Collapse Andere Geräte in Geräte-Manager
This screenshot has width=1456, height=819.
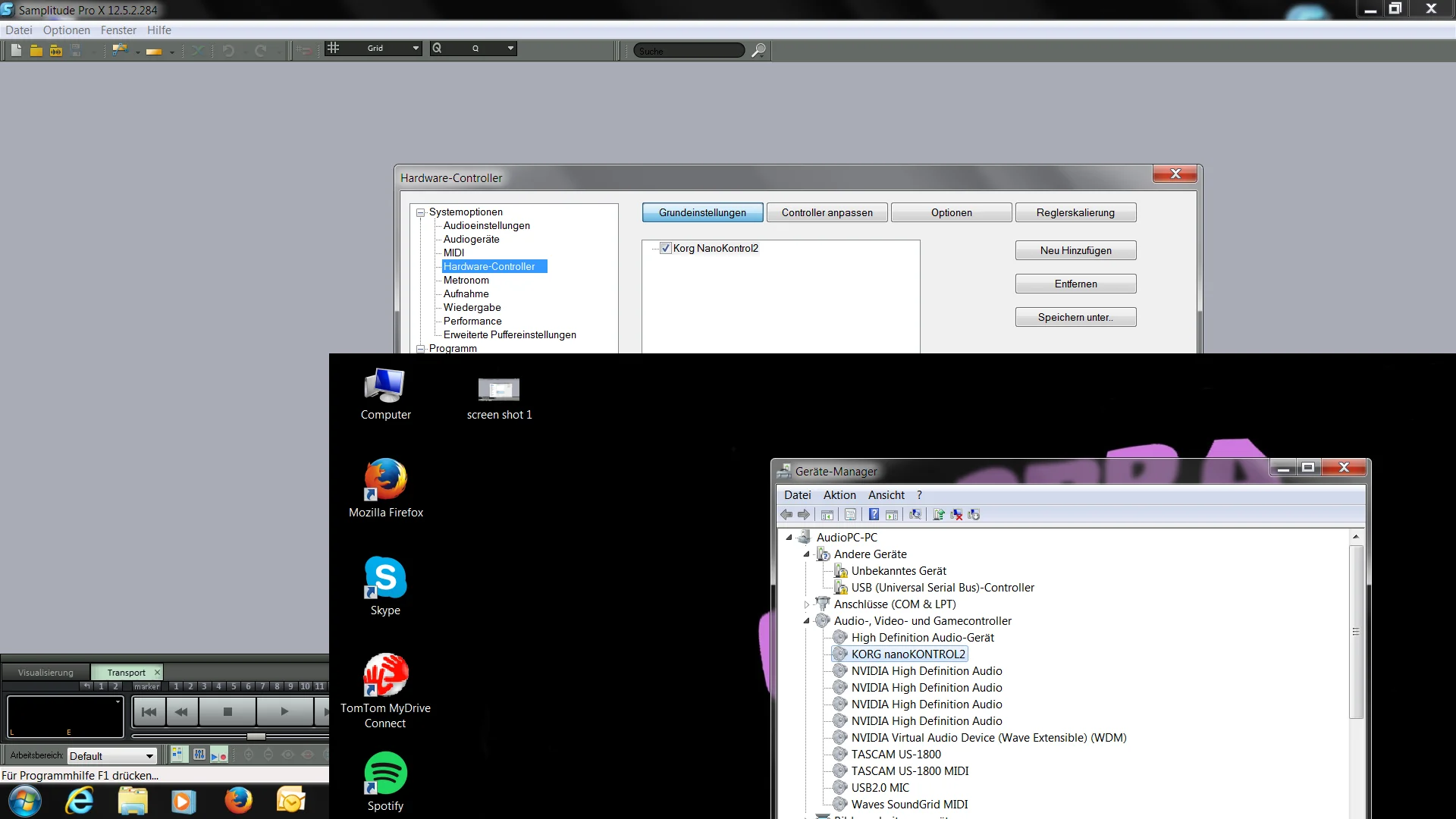coord(807,554)
